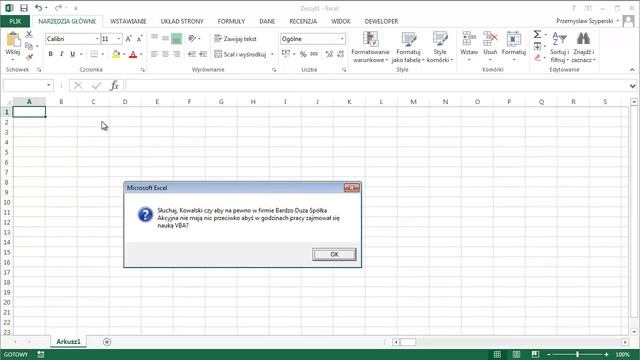Click the Cut scissors icon
Image resolution: width=640 pixels, height=360 pixels.
click(29, 35)
